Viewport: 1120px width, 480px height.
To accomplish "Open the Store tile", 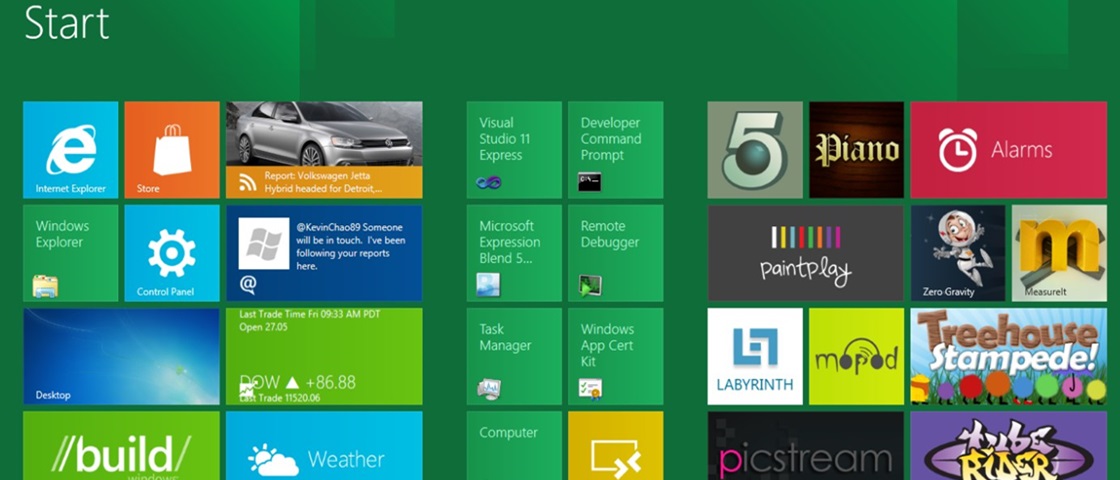I will [x=172, y=150].
